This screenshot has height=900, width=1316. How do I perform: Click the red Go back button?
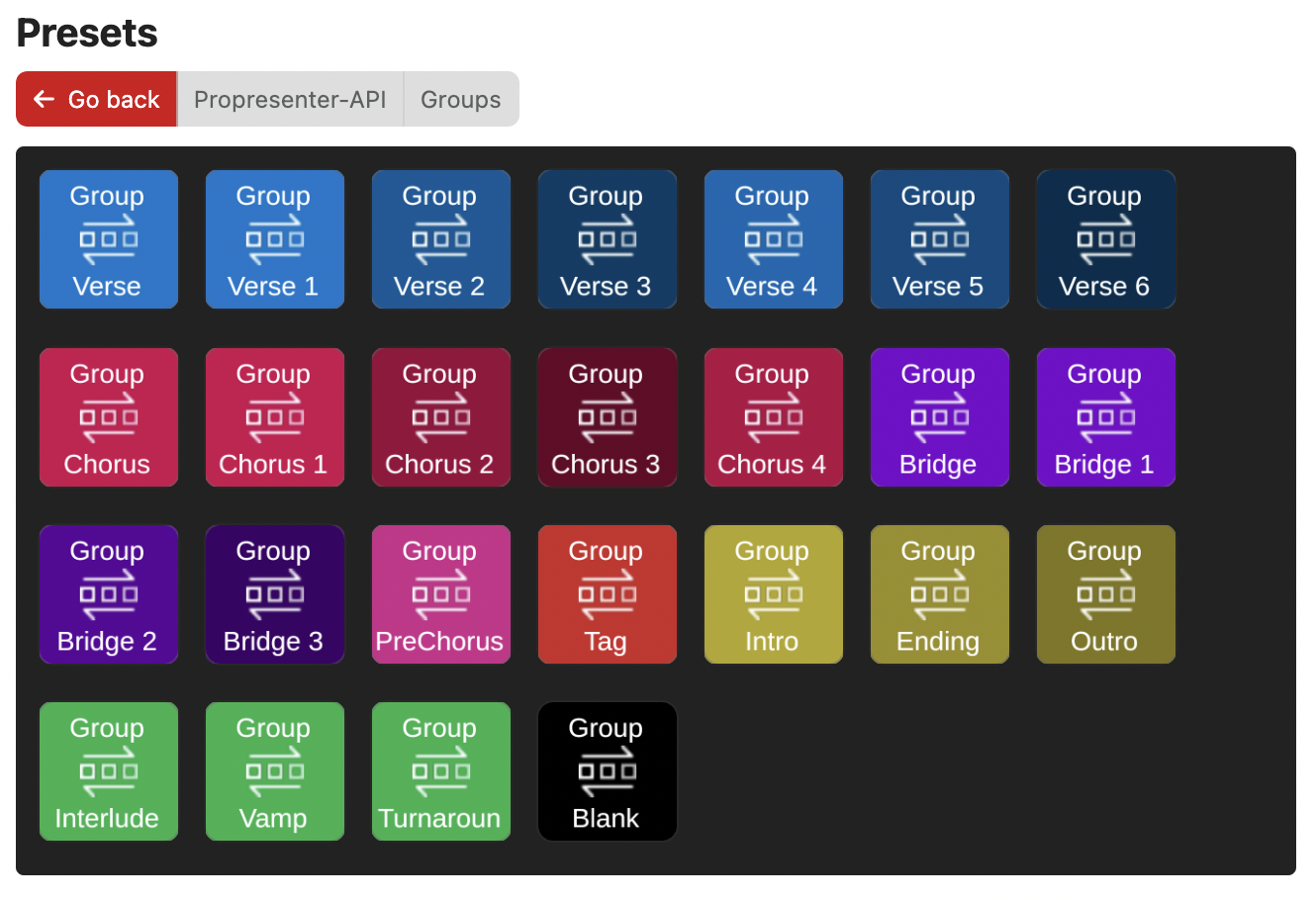[x=96, y=99]
